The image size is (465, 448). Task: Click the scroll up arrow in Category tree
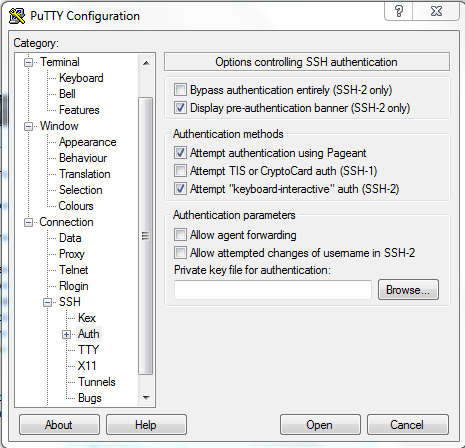pyautogui.click(x=146, y=63)
